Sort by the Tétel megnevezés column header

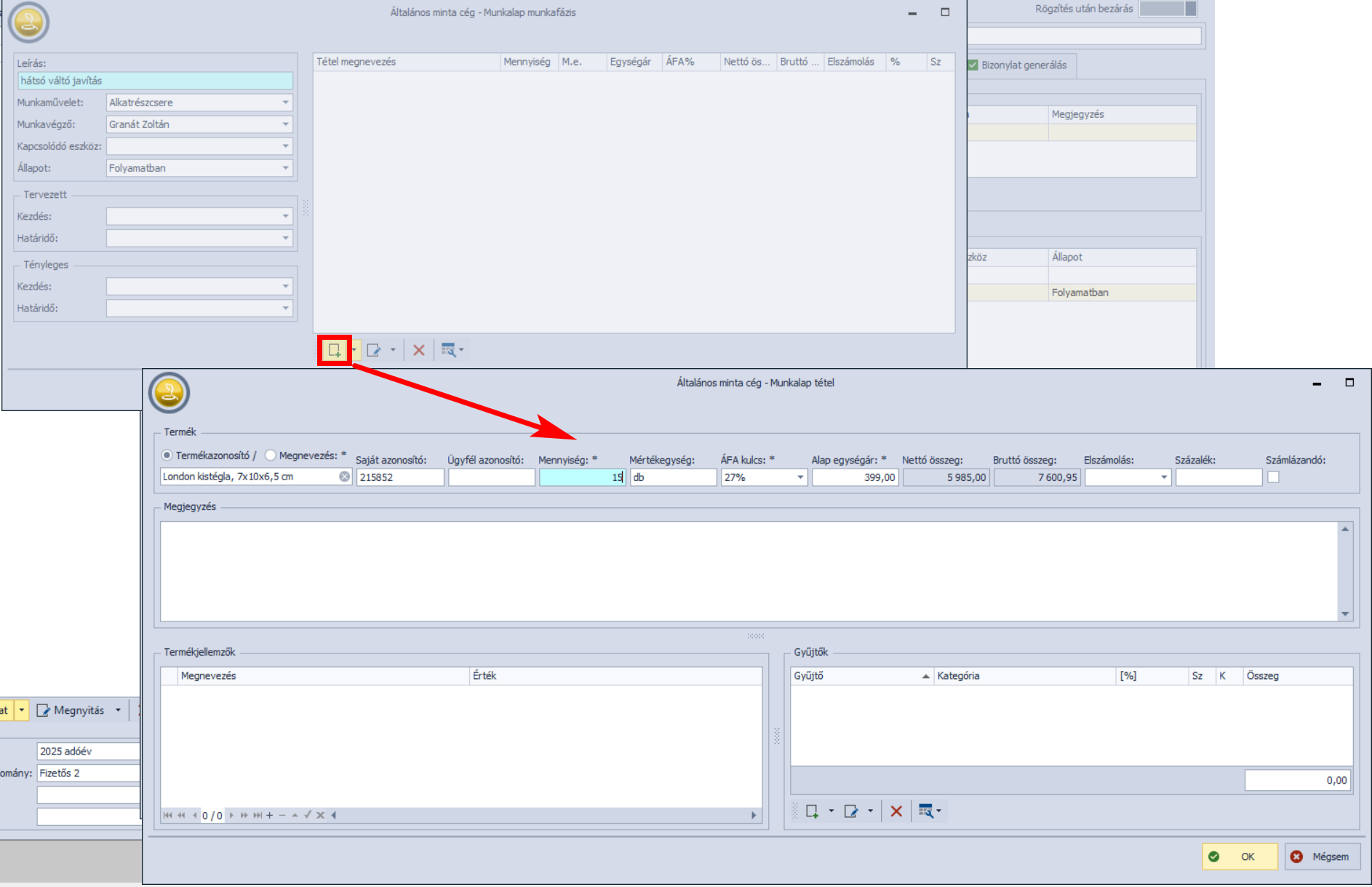(406, 62)
